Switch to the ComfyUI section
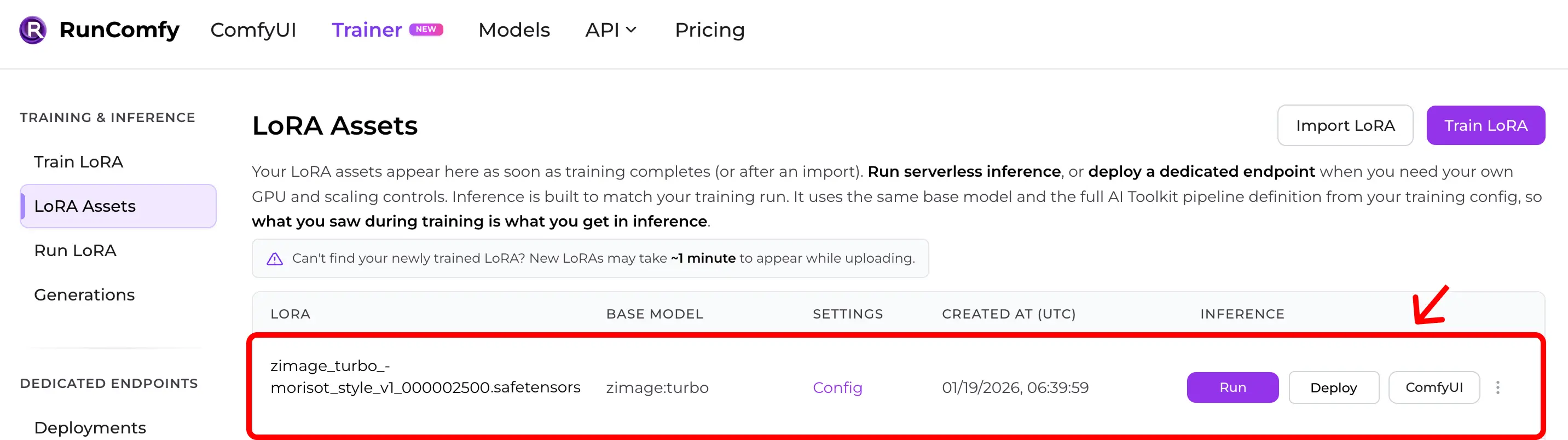1568x440 pixels. tap(254, 29)
